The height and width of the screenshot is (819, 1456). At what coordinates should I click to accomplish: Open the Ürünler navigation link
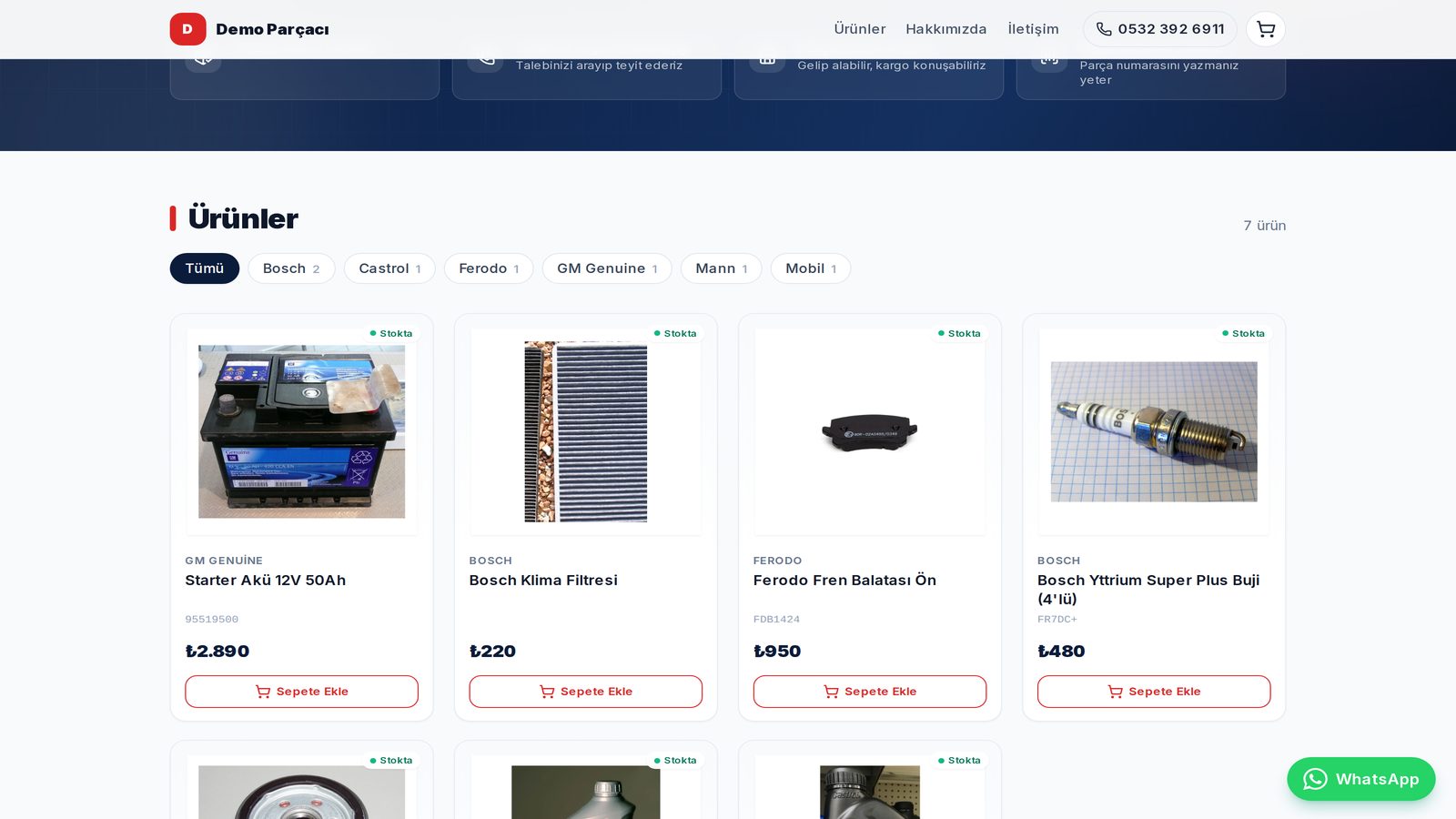coord(859,29)
